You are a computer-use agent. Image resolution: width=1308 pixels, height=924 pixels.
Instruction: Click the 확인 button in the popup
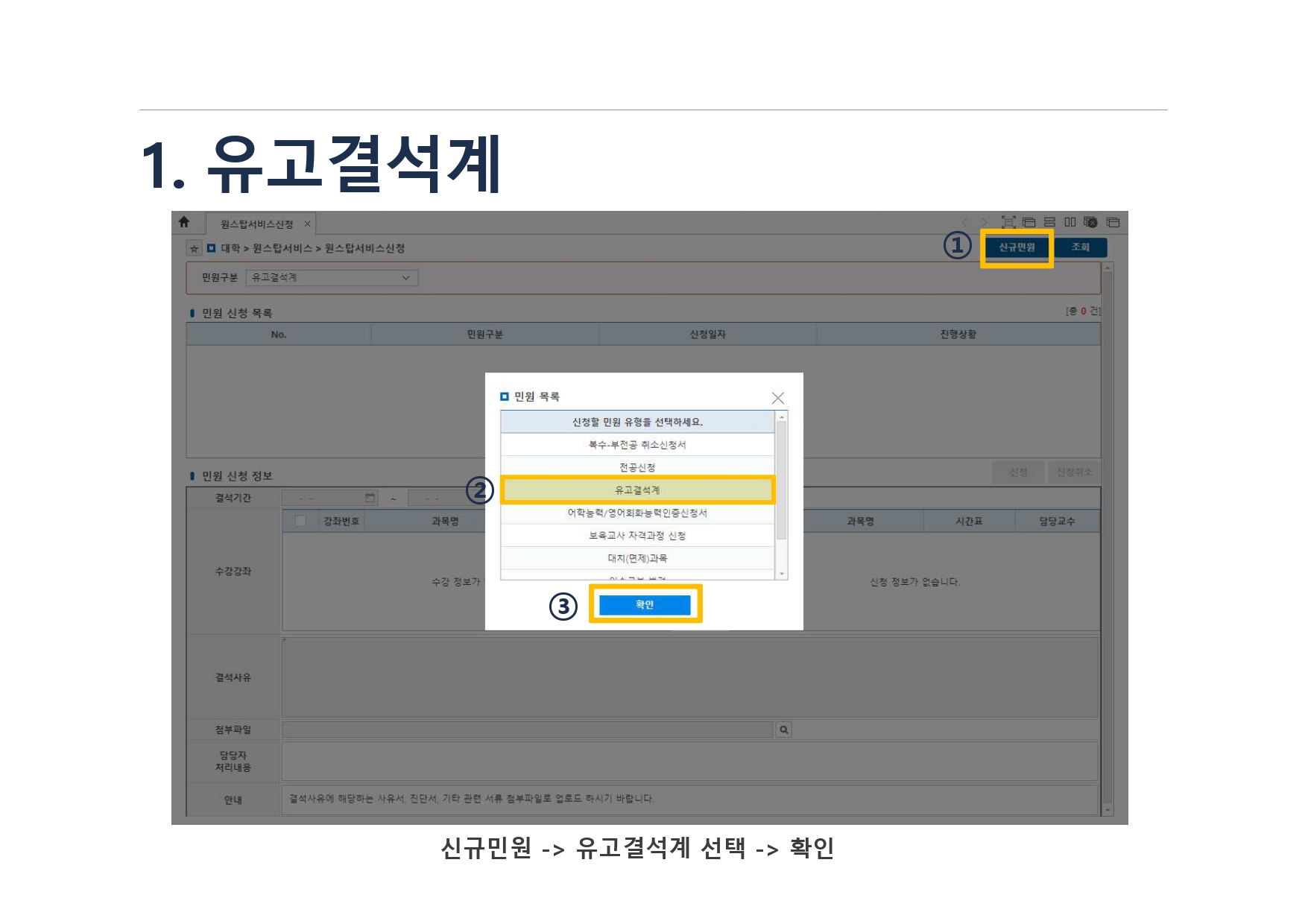click(x=645, y=604)
